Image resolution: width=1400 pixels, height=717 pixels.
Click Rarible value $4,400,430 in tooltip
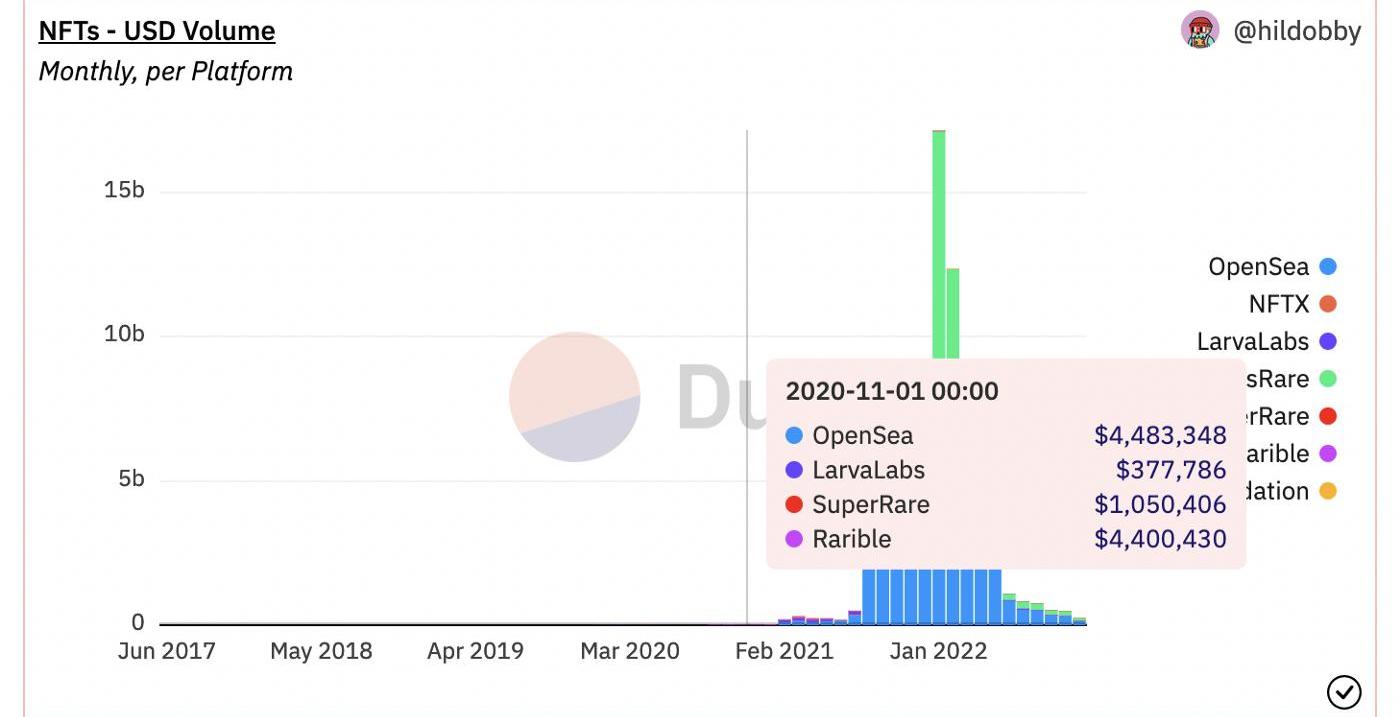coord(1160,539)
